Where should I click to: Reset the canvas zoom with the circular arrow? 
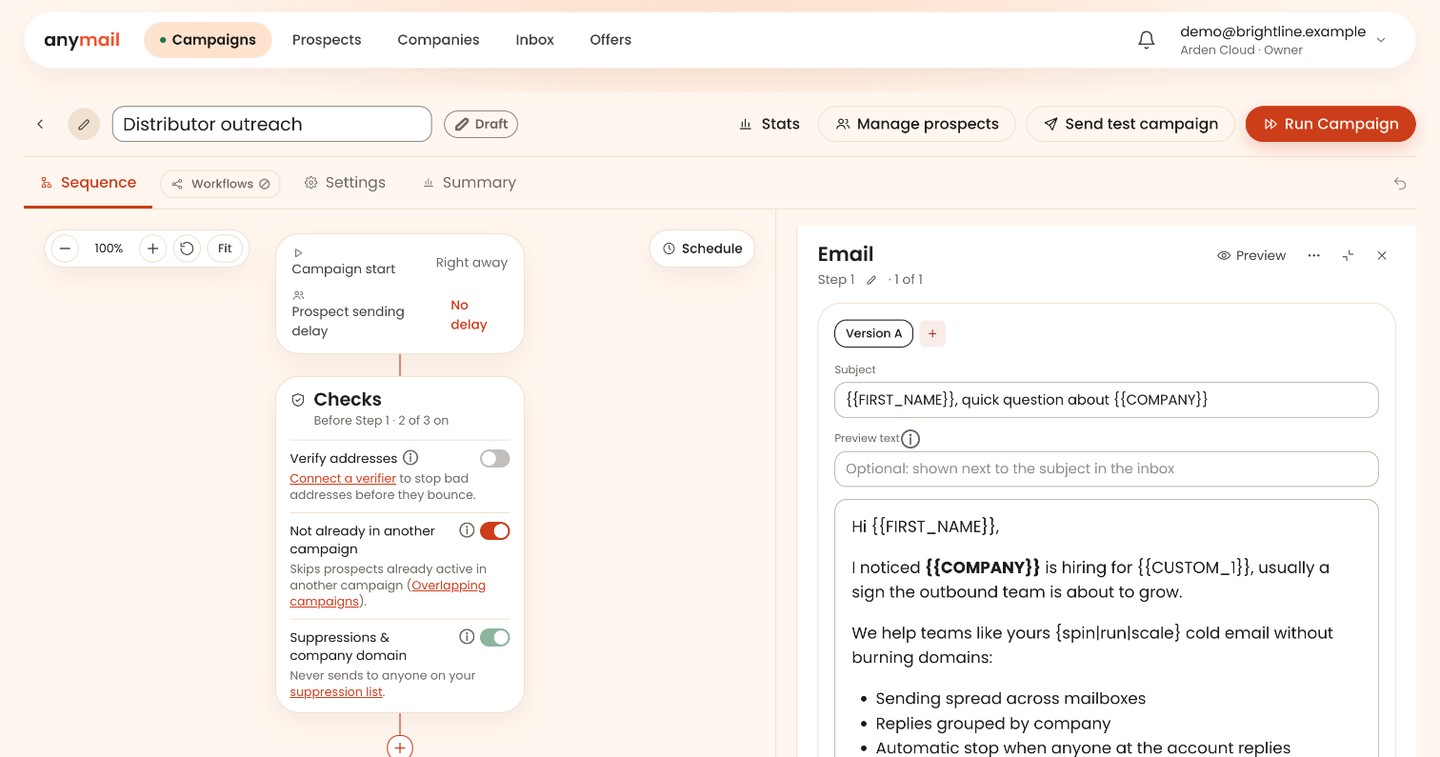(187, 248)
